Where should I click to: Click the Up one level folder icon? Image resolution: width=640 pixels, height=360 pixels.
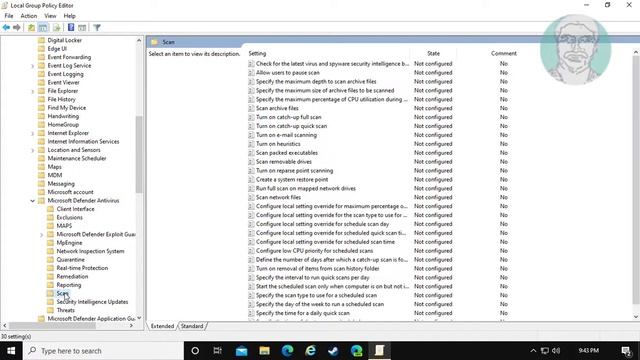click(31, 27)
